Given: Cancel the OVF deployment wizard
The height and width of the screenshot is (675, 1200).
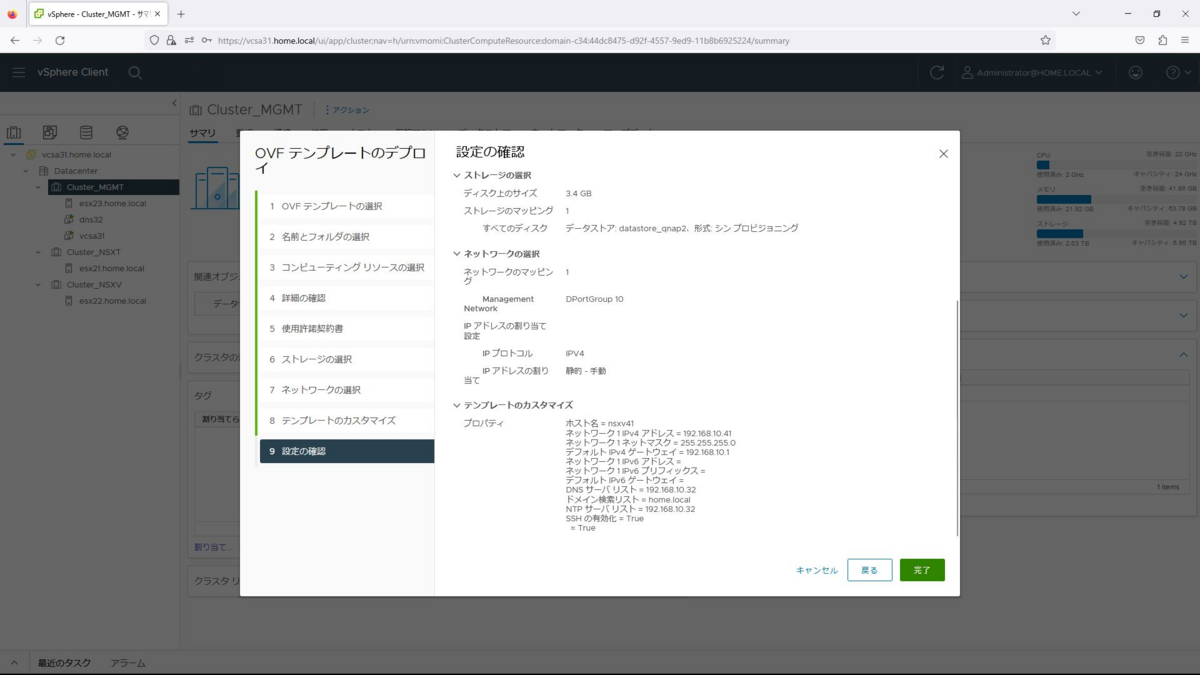Looking at the screenshot, I should click(816, 570).
